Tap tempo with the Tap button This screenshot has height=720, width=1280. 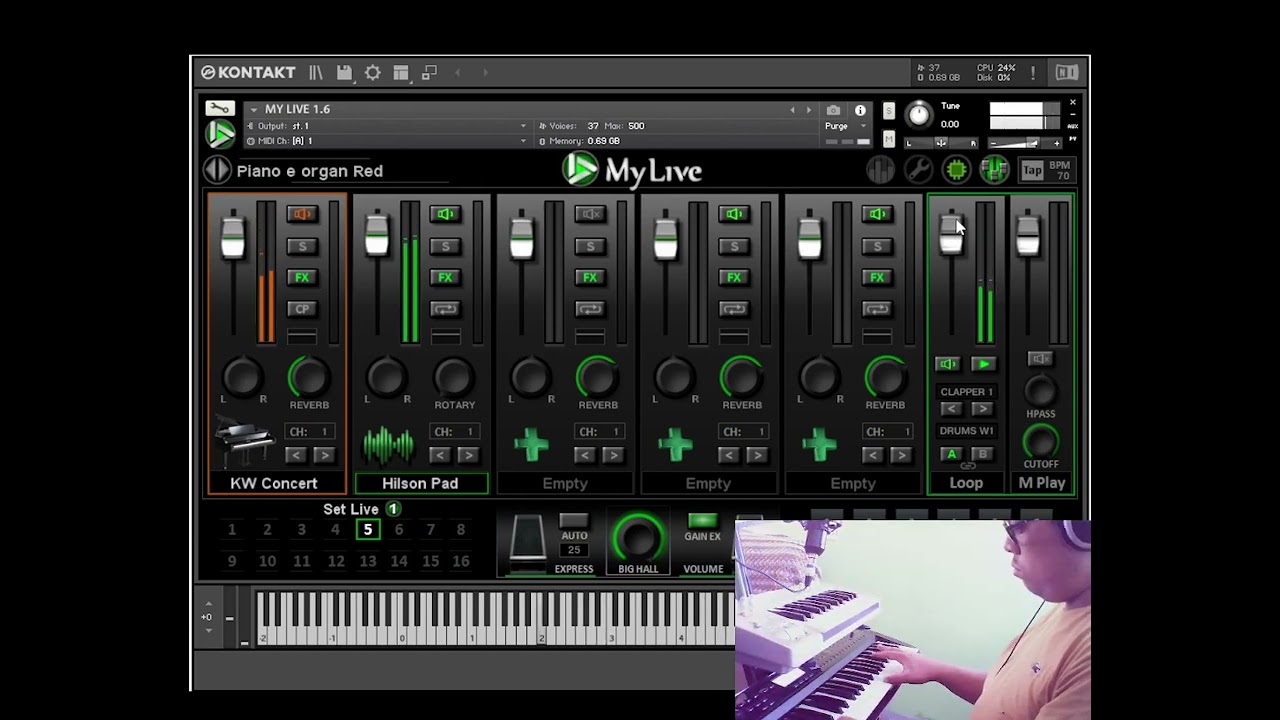tap(1032, 170)
